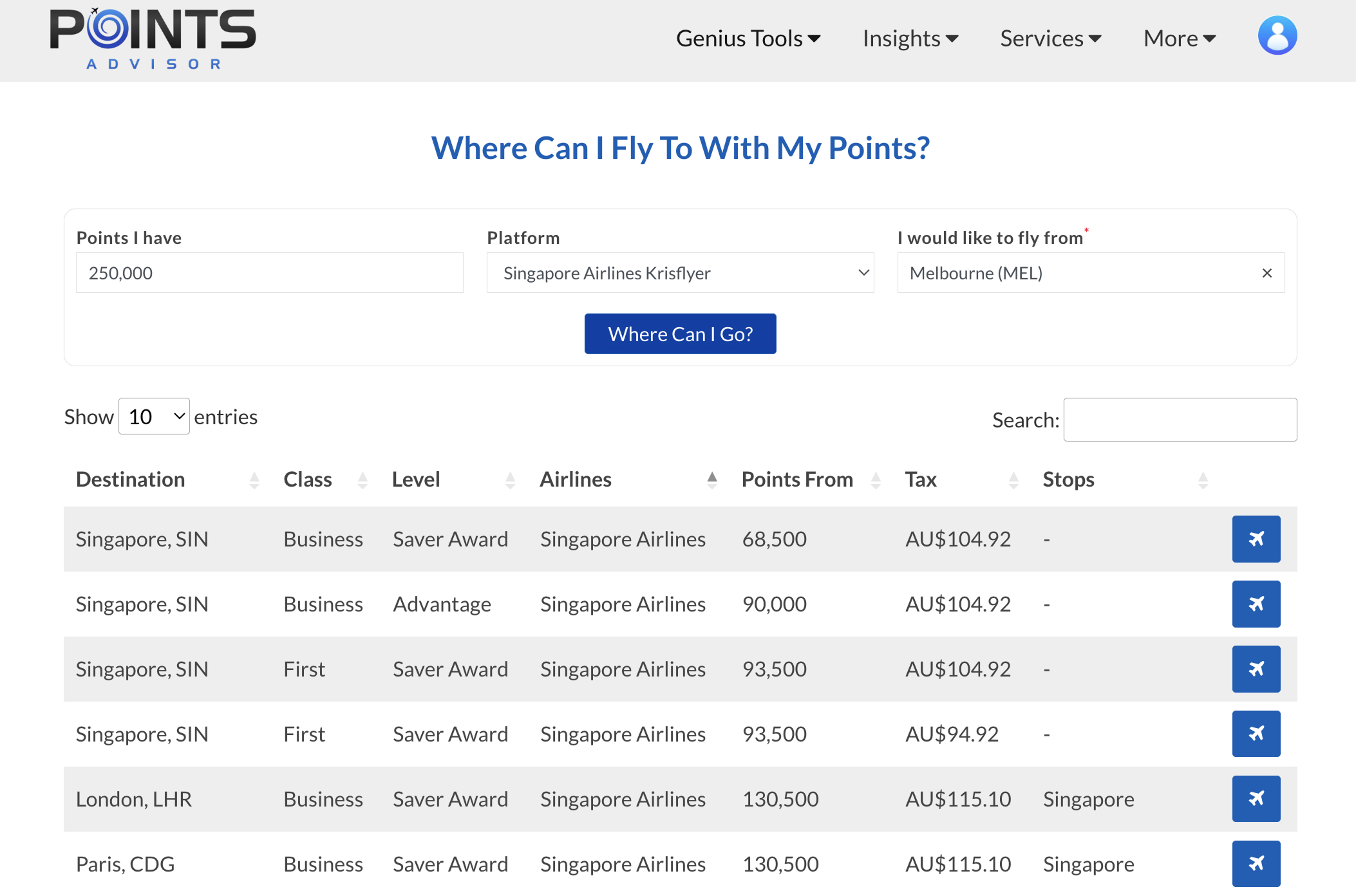The width and height of the screenshot is (1356, 896).
Task: Open the Show entries count dropdown
Action: coord(154,416)
